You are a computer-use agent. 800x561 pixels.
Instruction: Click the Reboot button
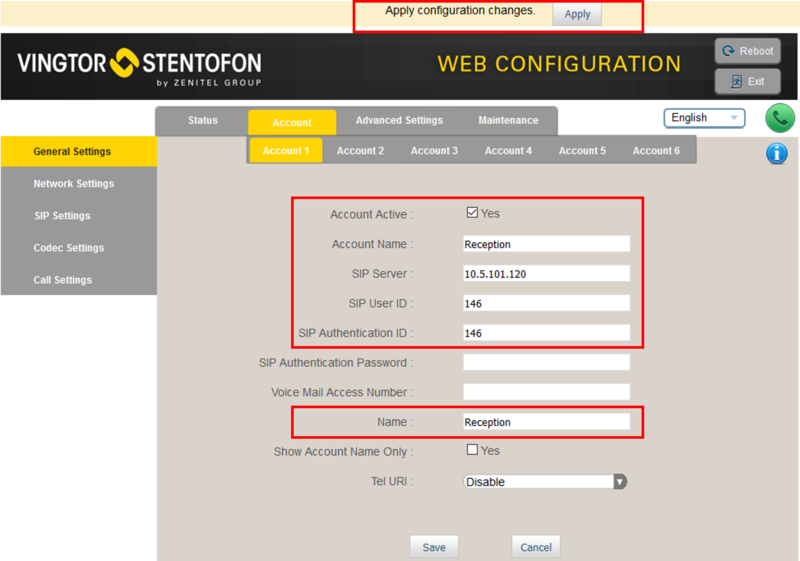click(x=747, y=51)
